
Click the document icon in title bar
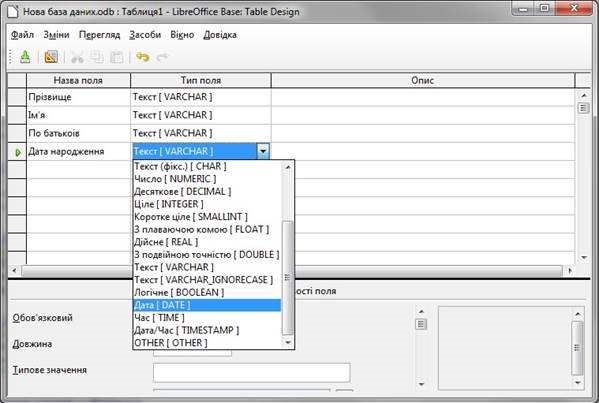[13, 11]
